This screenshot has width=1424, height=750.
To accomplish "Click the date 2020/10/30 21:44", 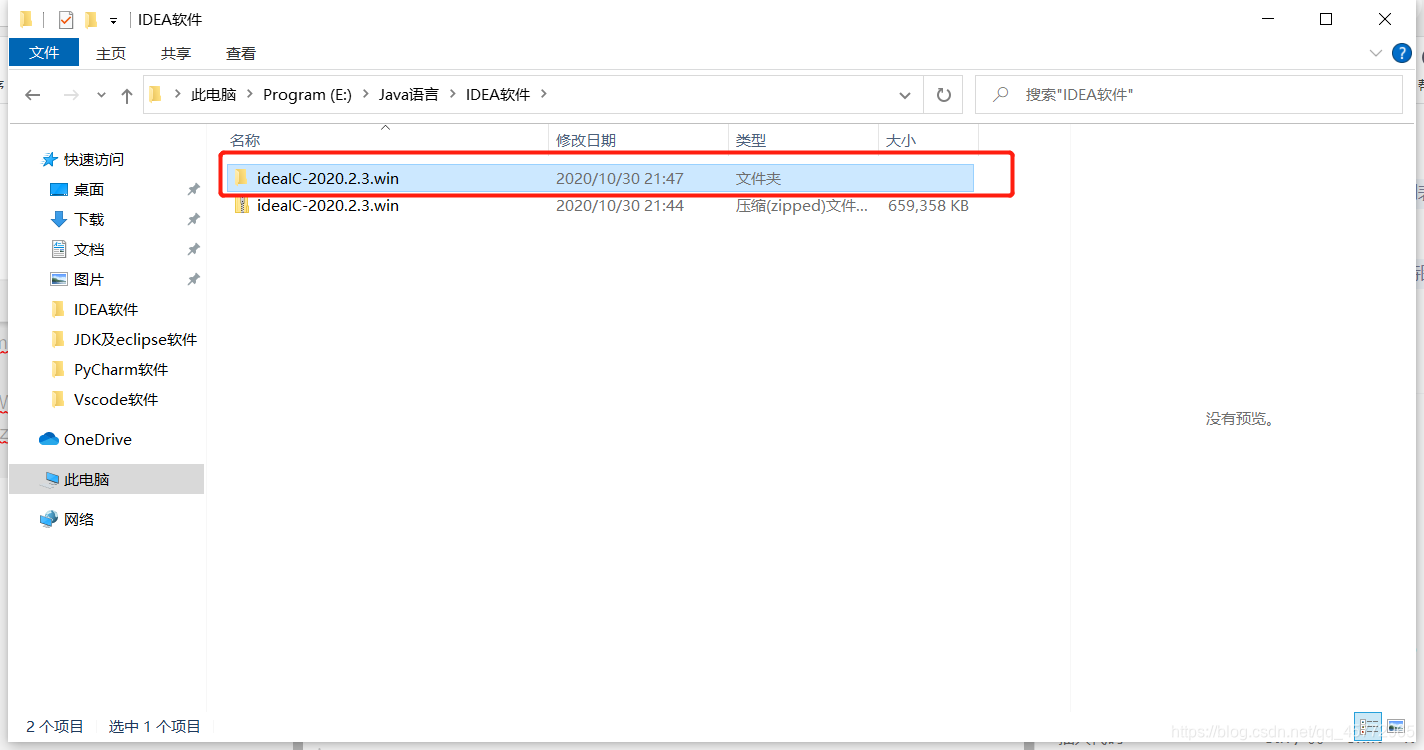I will click(620, 206).
